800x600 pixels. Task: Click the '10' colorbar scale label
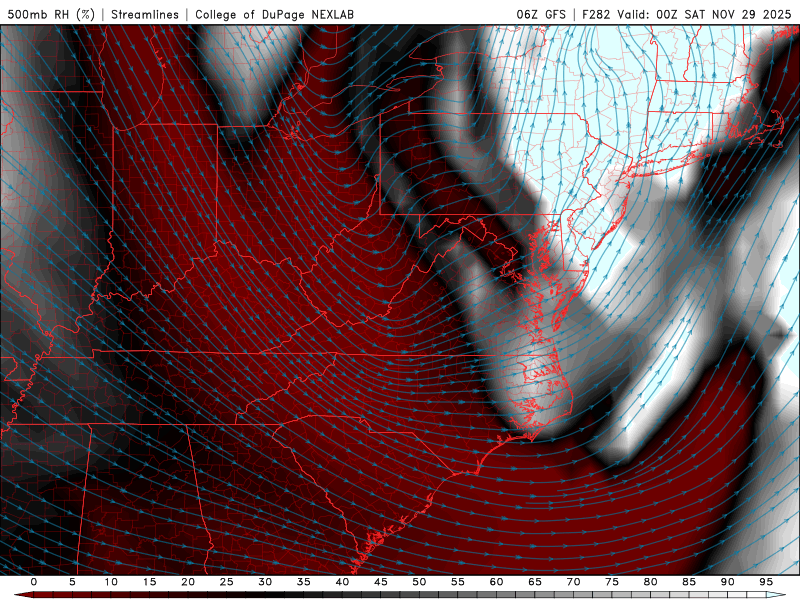point(111,582)
